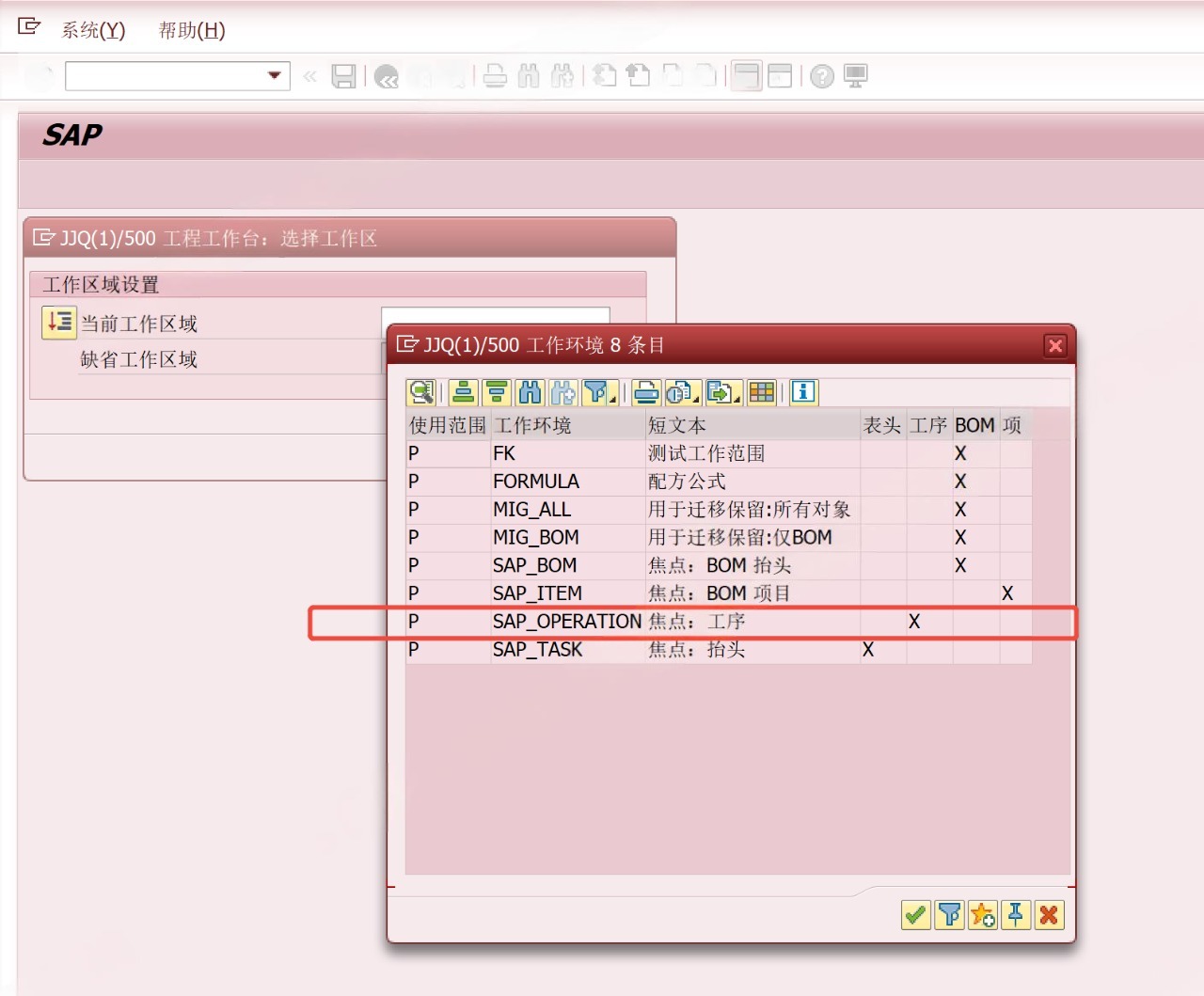Click the Print icon in popup toolbar
This screenshot has width=1204, height=996.
tap(646, 392)
